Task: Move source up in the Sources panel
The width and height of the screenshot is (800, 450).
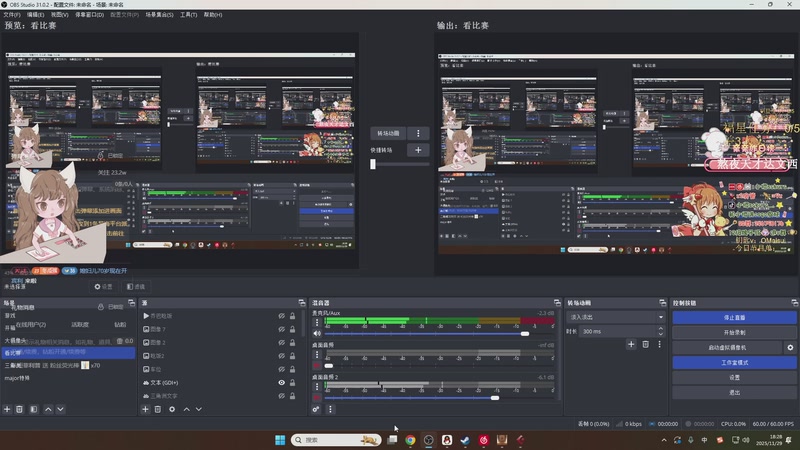Action: pos(187,409)
